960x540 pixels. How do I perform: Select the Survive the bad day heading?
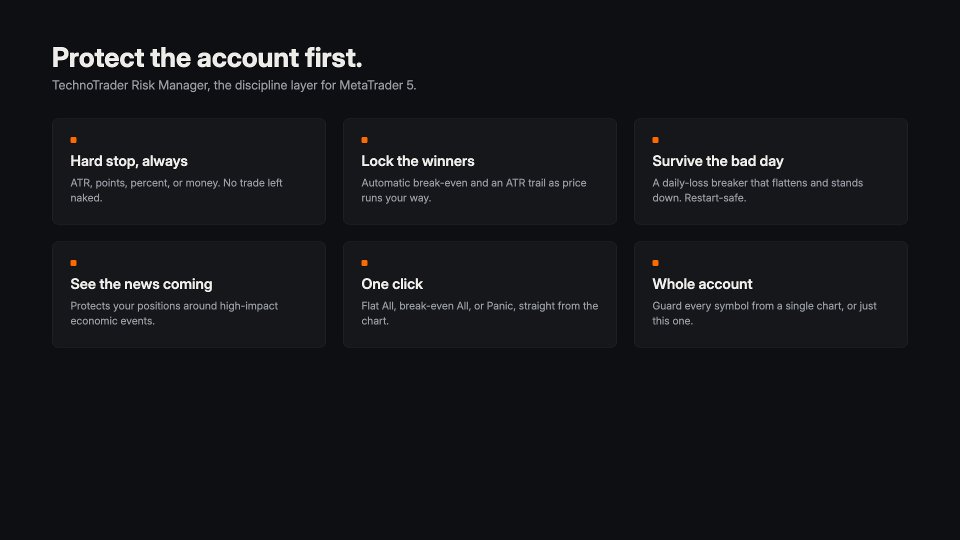(x=718, y=161)
